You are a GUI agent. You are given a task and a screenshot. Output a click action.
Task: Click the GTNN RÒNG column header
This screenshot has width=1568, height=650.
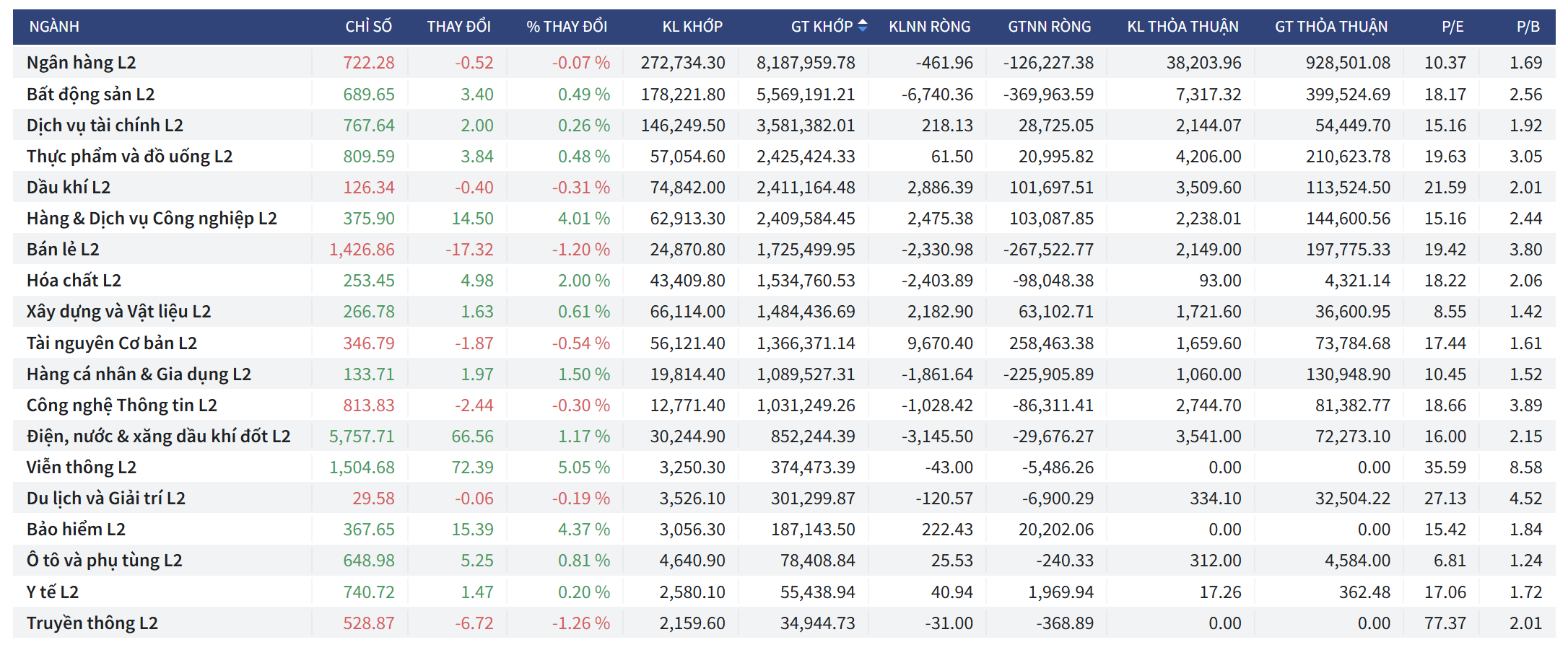click(1049, 27)
